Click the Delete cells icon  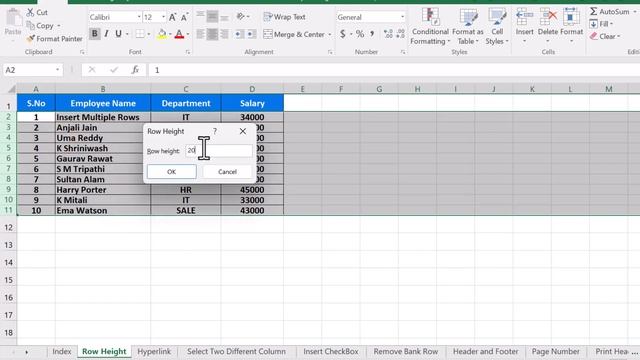coord(548,17)
